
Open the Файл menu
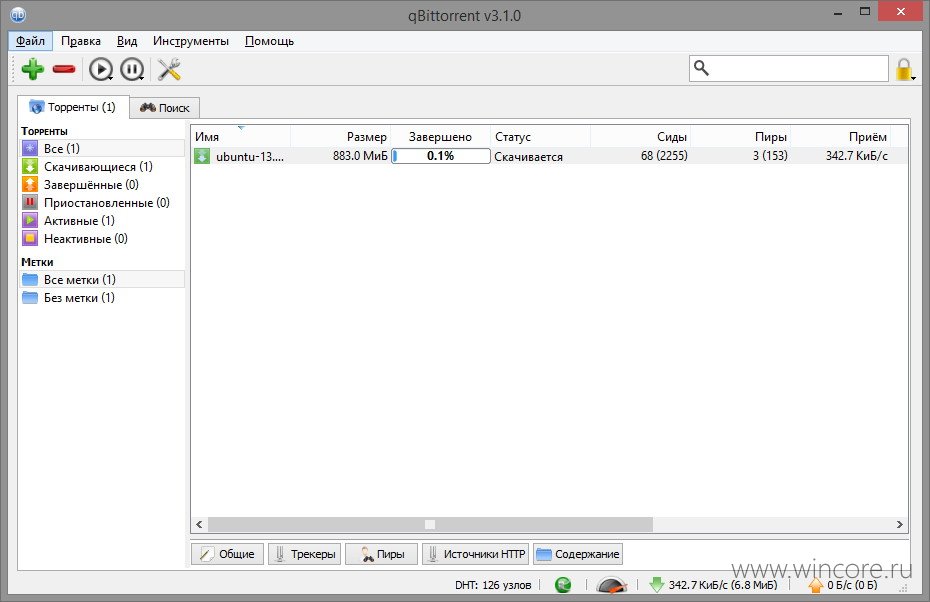30,41
